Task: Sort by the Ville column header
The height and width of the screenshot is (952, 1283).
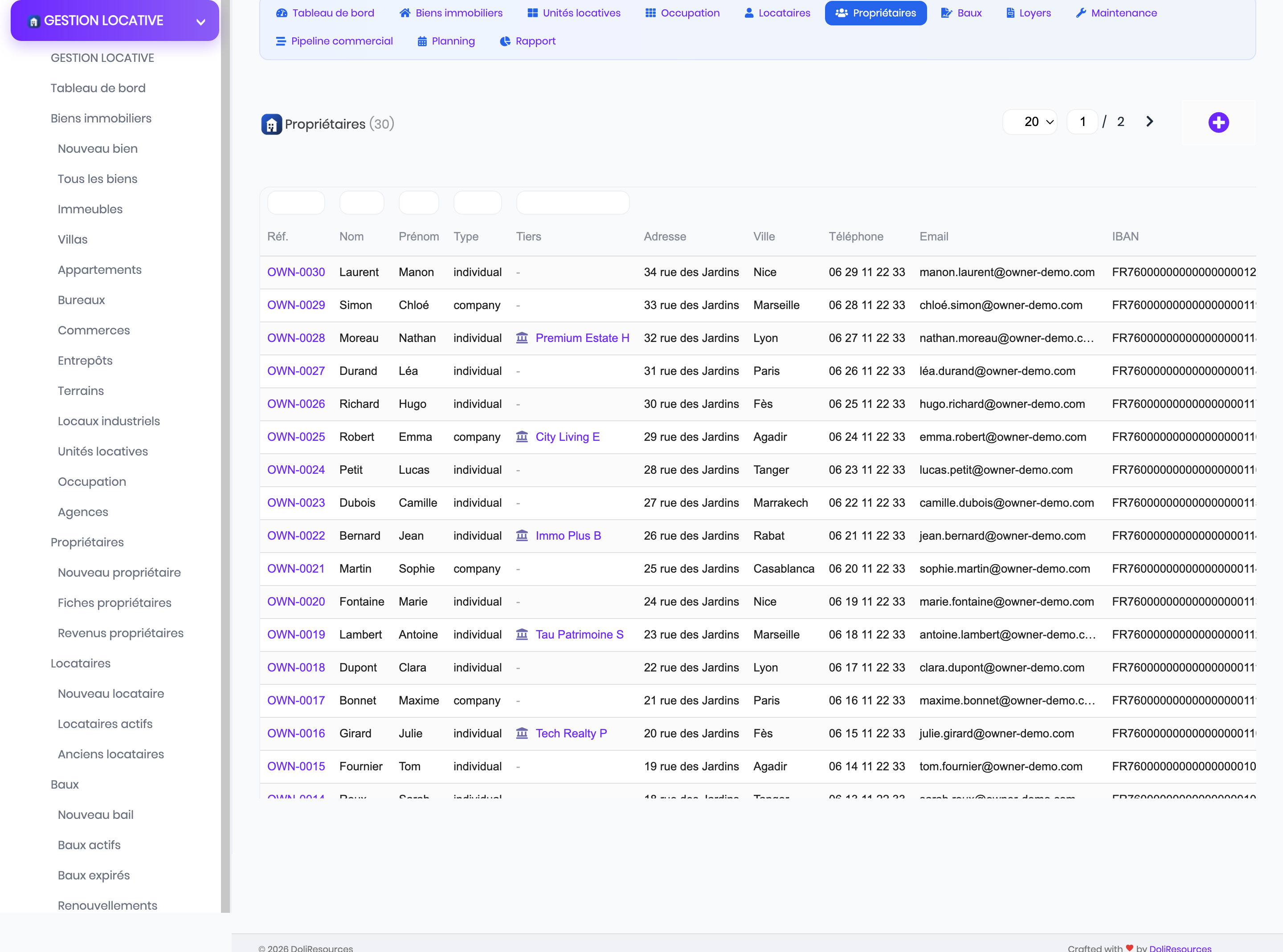Action: [764, 236]
